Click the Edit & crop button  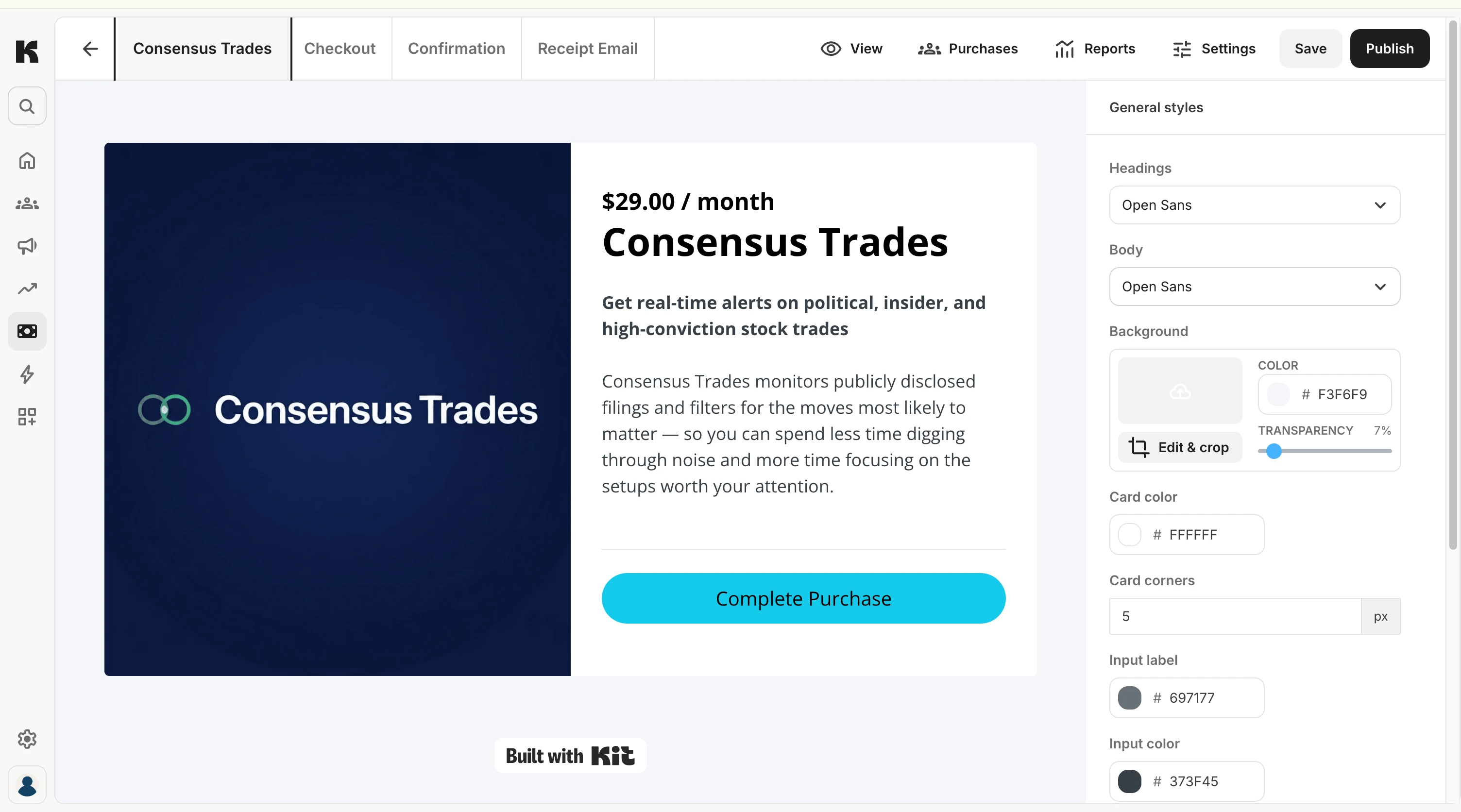pyautogui.click(x=1180, y=447)
